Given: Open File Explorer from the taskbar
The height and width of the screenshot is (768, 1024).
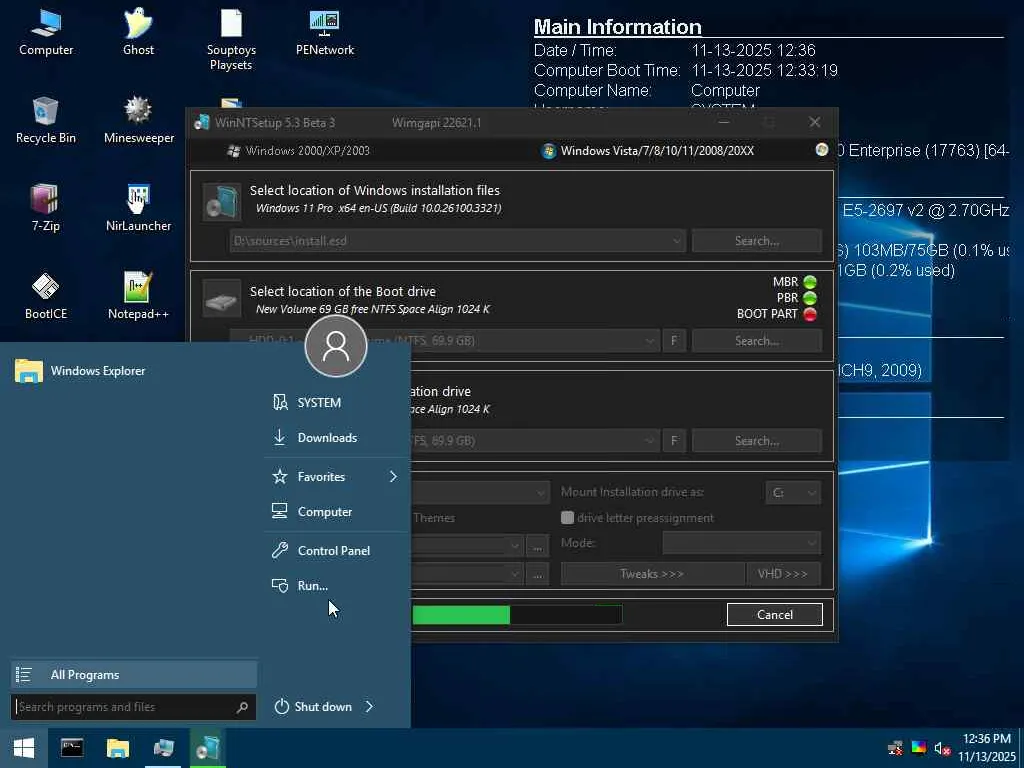Looking at the screenshot, I should tap(118, 748).
